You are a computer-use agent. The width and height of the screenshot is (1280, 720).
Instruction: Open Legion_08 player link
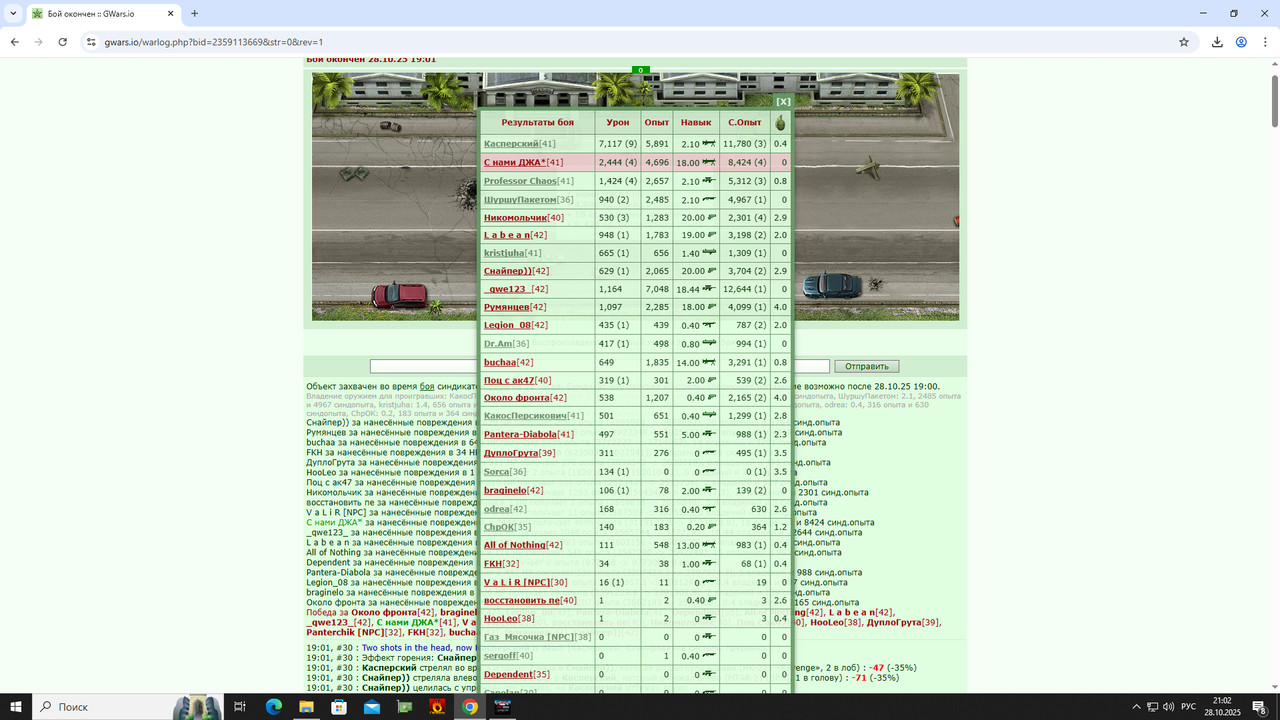coord(507,325)
